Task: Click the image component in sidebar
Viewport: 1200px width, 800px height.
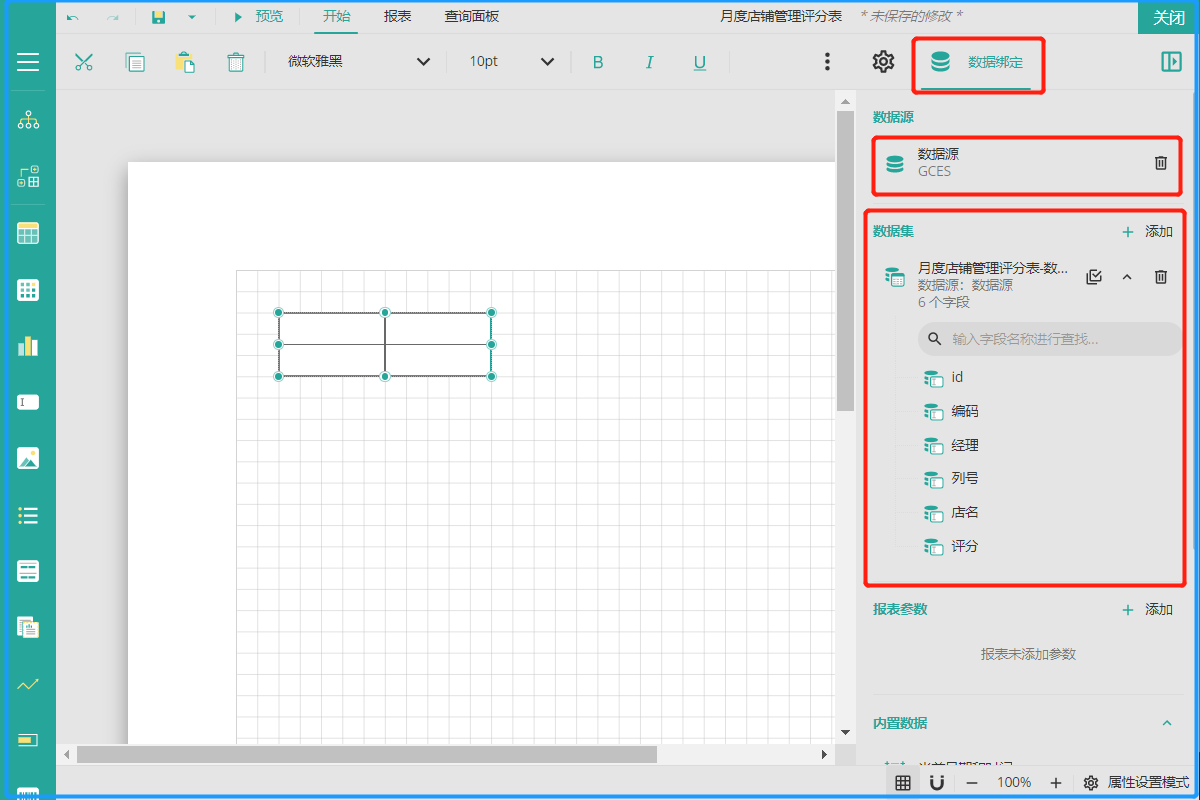Action: [28, 459]
